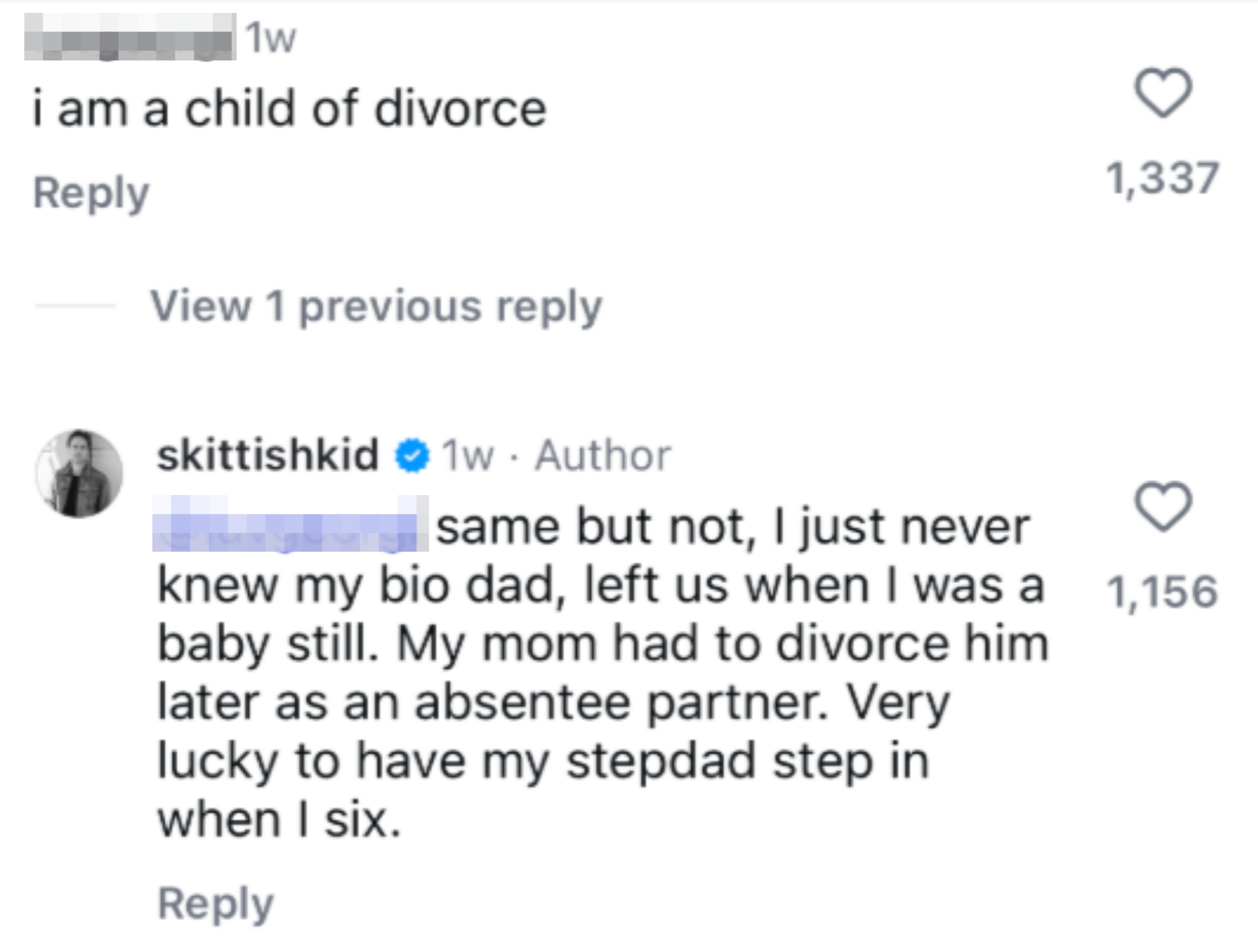View the 1,337 likes count

coord(1161,178)
